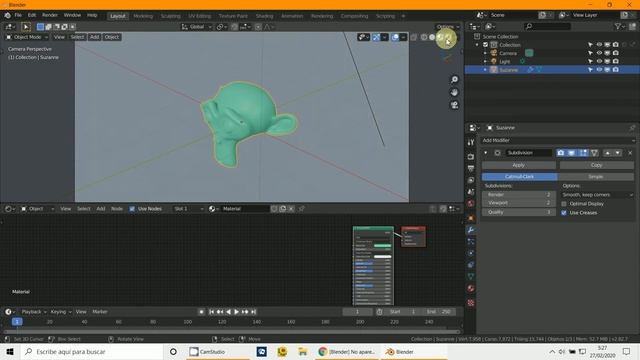Open the File menu

click(x=18, y=16)
